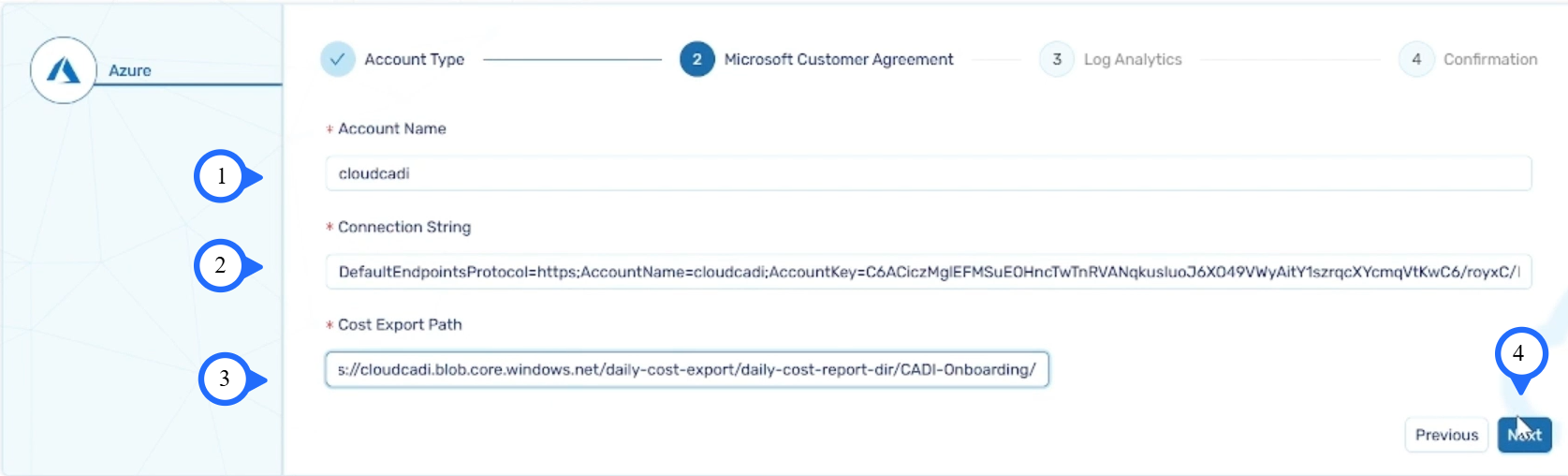The image size is (1568, 476).
Task: Go back to Account Type step label
Action: click(414, 59)
